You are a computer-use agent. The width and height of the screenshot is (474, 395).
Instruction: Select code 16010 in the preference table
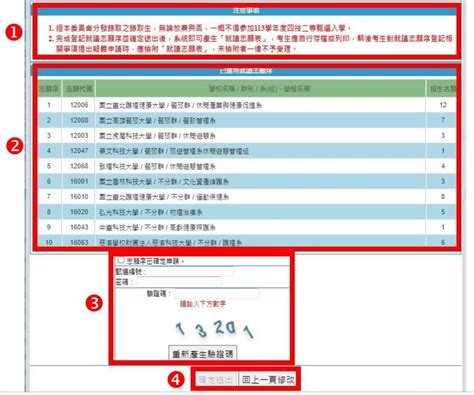(x=79, y=197)
